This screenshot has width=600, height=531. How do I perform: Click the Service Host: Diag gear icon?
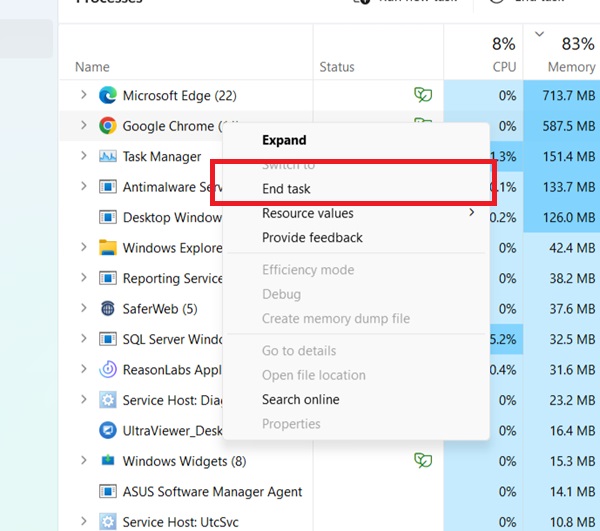pos(108,400)
